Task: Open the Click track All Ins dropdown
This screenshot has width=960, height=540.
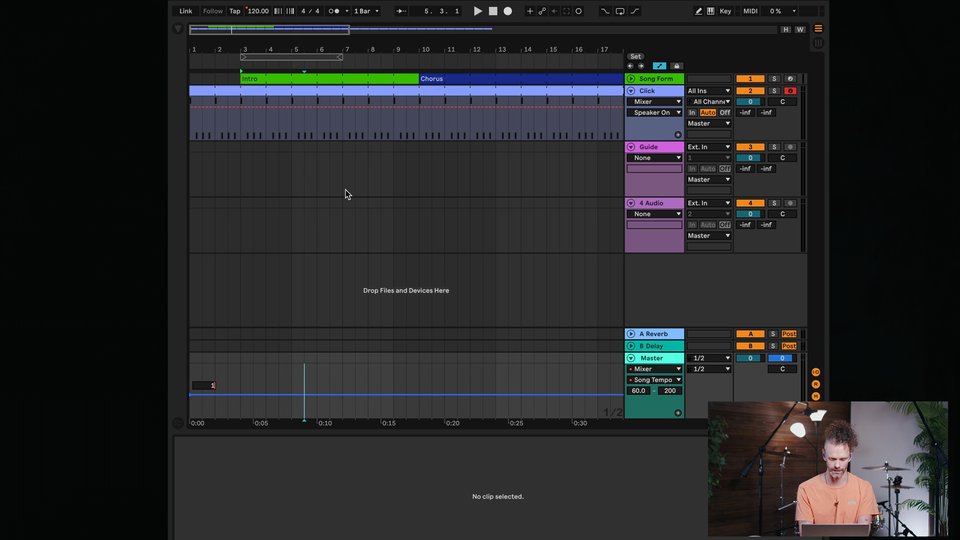Action: (x=708, y=91)
